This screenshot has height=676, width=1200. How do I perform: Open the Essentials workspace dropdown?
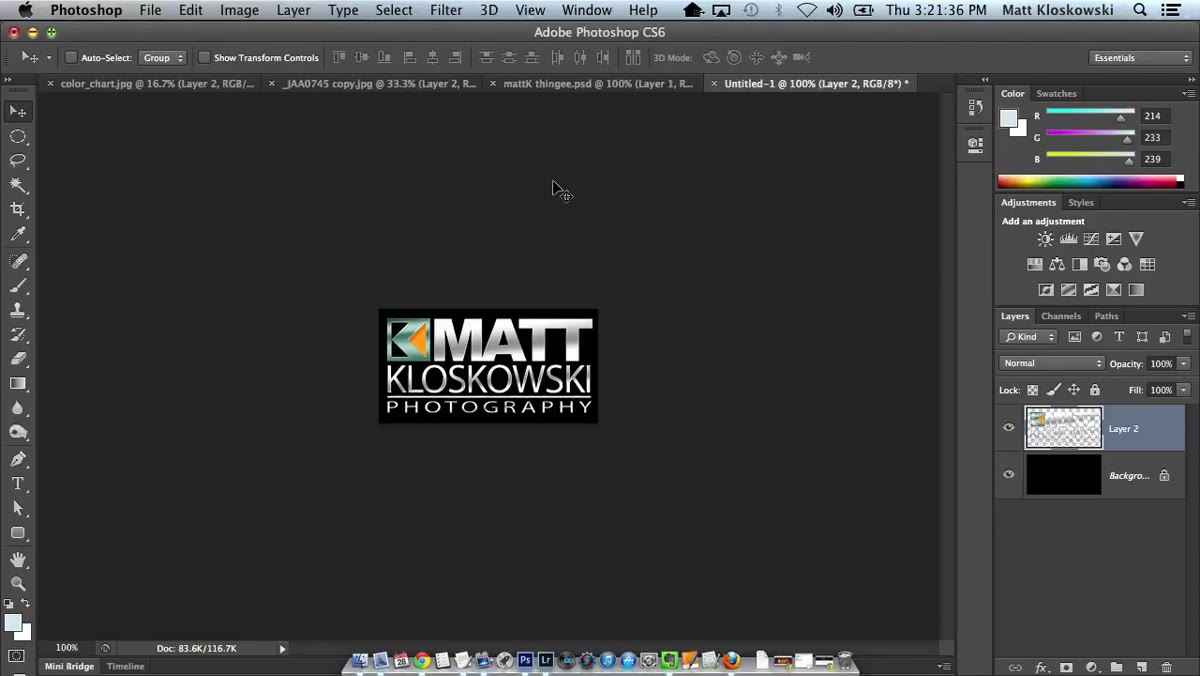click(1140, 58)
